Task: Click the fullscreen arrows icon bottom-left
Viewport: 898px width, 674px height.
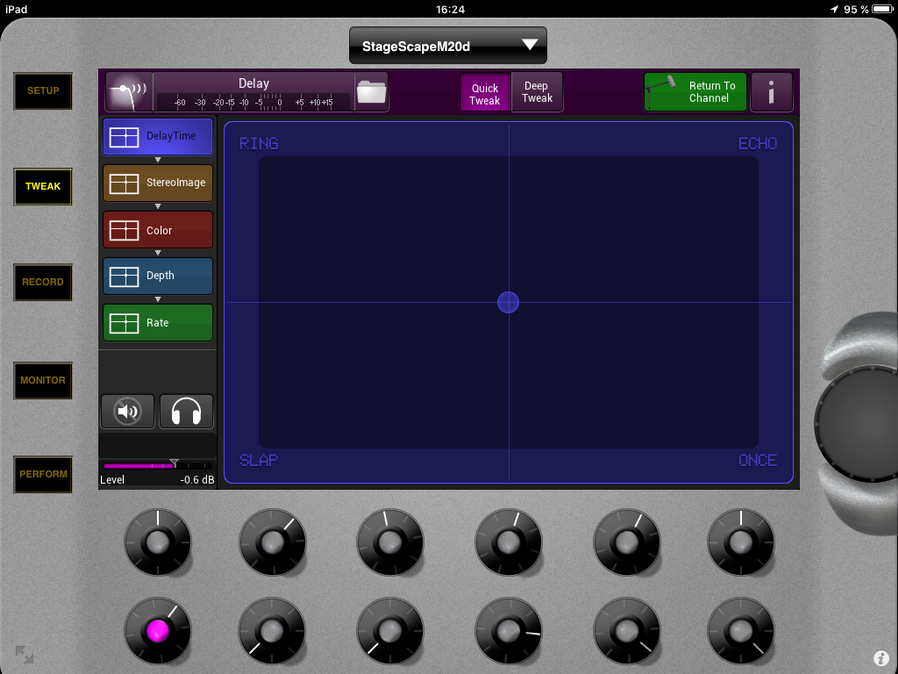Action: 24,655
